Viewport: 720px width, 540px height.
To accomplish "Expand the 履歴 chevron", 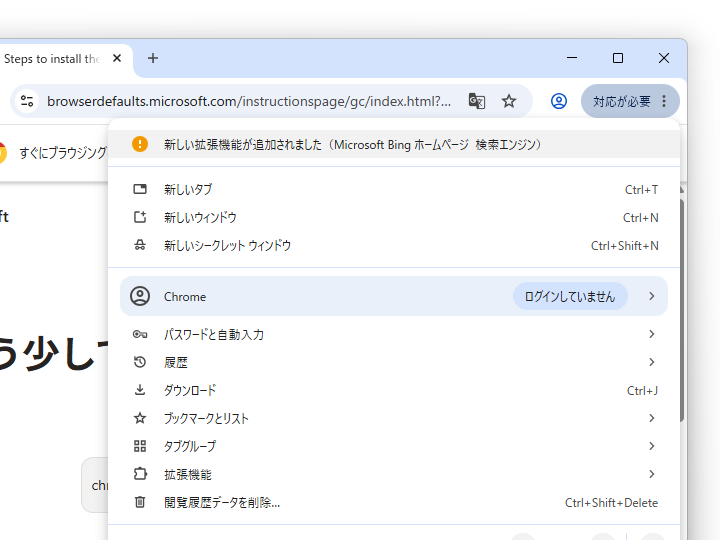I will [x=652, y=362].
